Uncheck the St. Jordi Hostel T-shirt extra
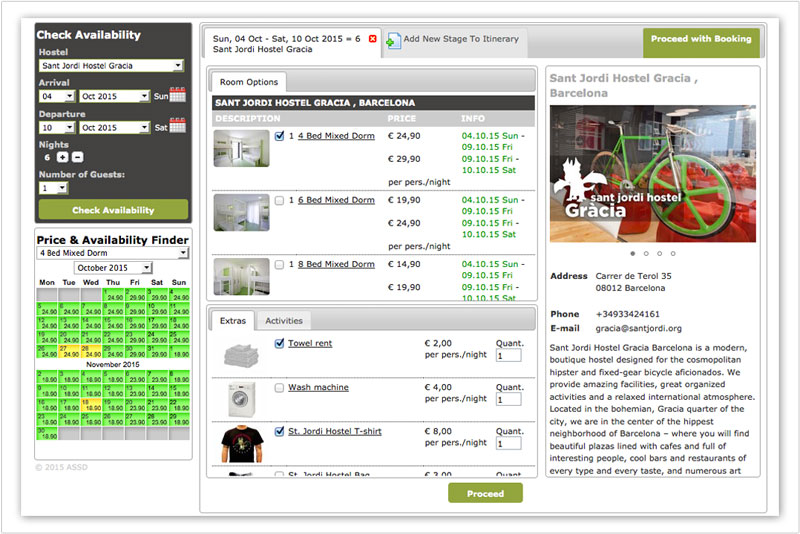Screen dimensions: 800x534 (279, 431)
